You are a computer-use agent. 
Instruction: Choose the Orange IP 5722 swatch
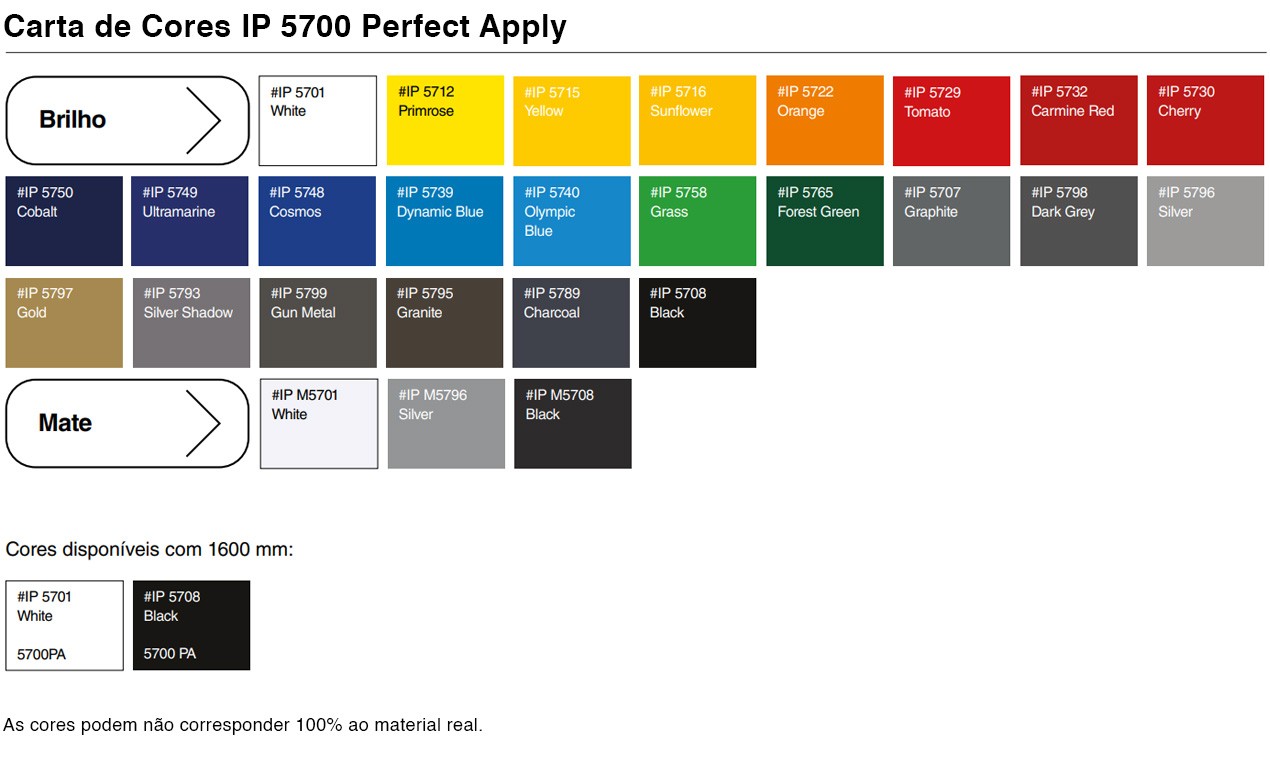click(x=825, y=120)
